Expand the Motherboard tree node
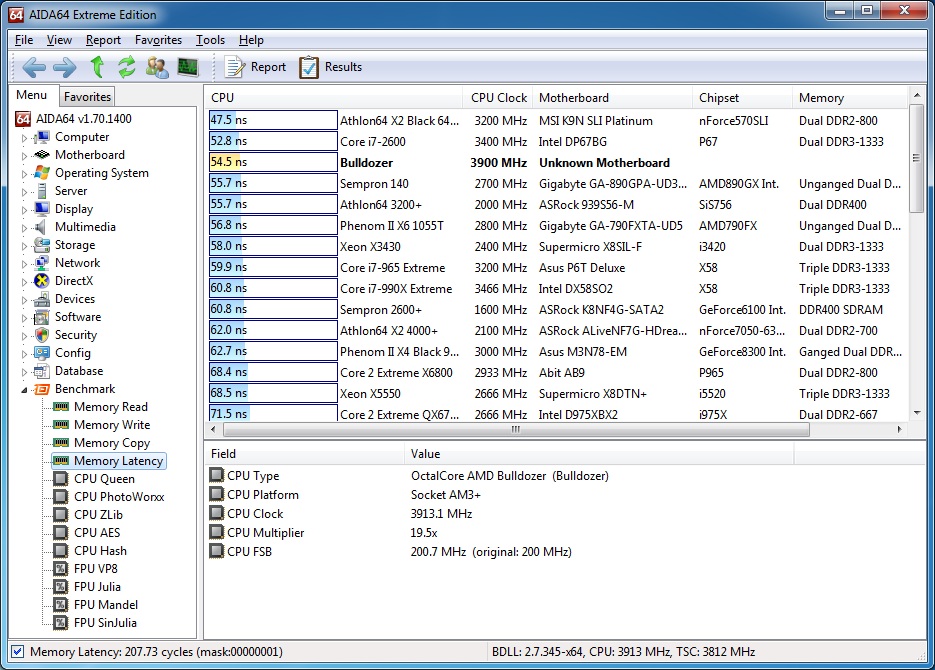935x670 pixels. [24, 156]
